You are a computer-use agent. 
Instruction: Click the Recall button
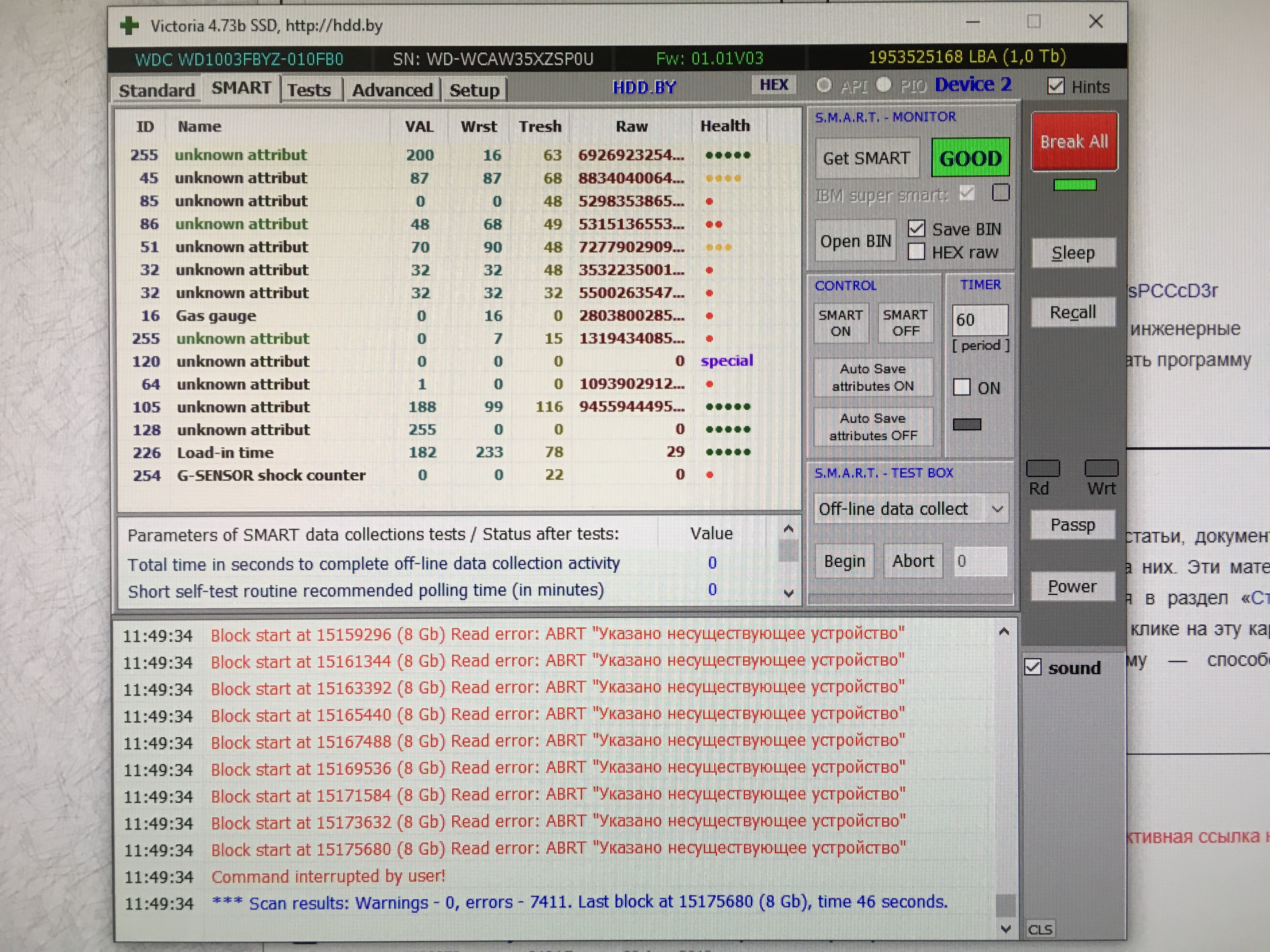[1073, 312]
